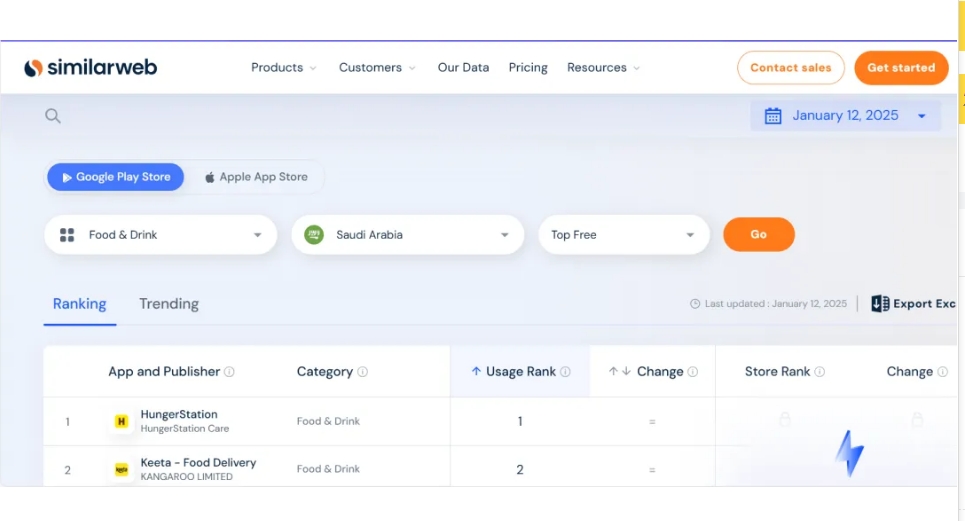Click the Keeta app icon
The width and height of the screenshot is (965, 521).
(121, 469)
